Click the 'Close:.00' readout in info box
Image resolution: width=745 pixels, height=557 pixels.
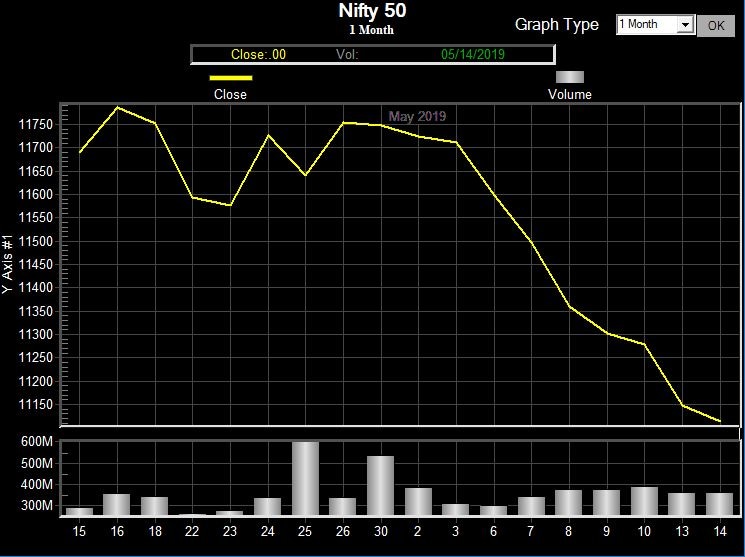point(258,55)
